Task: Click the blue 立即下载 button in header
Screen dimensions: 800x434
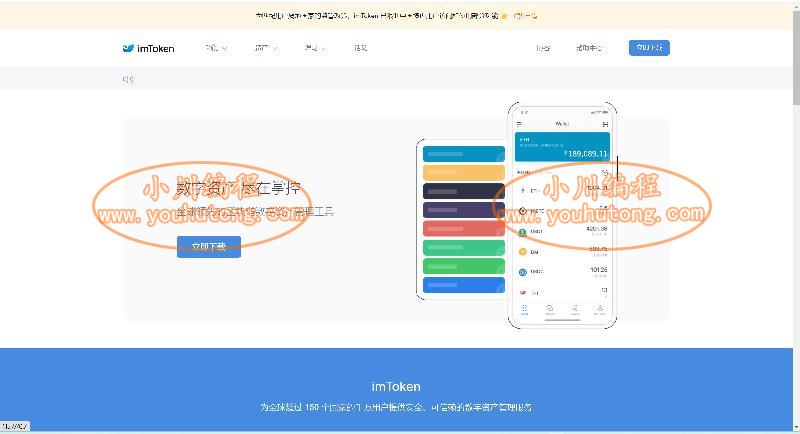Action: (x=649, y=48)
